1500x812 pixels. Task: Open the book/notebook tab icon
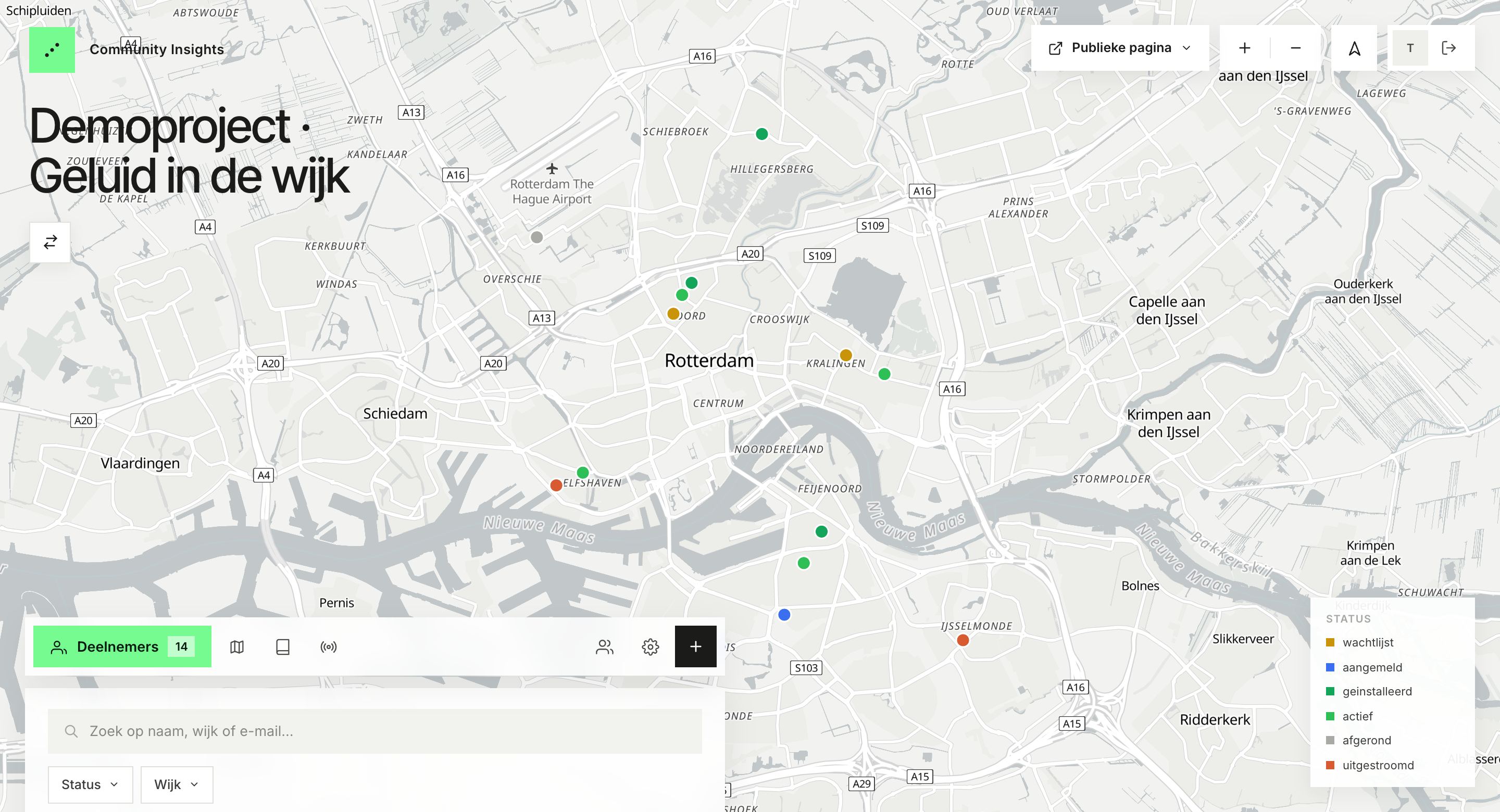283,646
